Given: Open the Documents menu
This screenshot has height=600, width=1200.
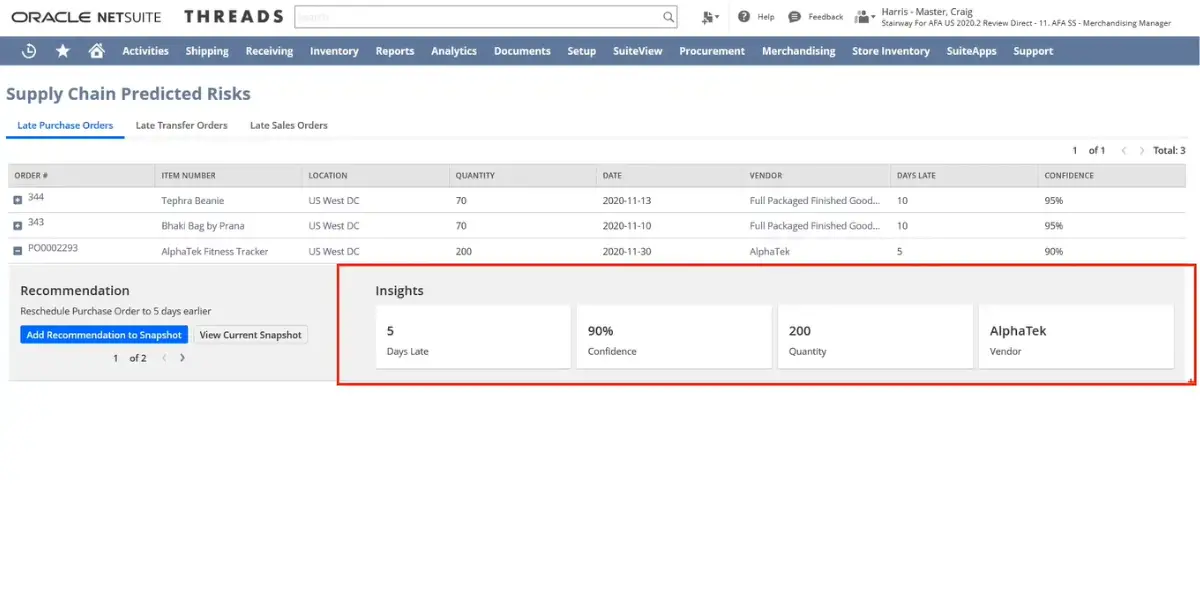Looking at the screenshot, I should [x=522, y=51].
